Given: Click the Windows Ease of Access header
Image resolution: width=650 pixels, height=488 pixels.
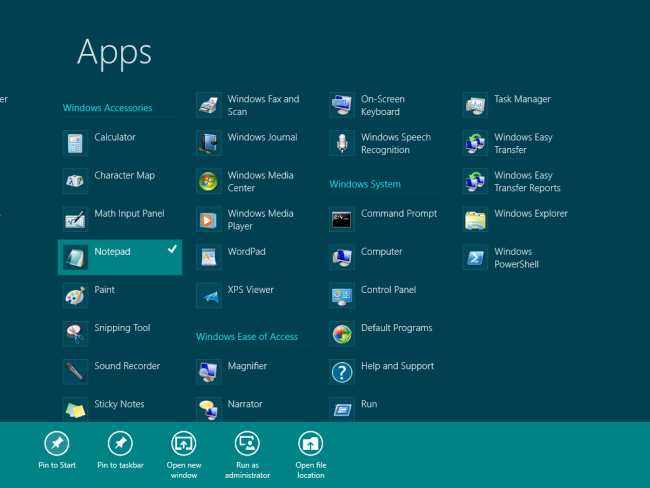Looking at the screenshot, I should [x=247, y=337].
